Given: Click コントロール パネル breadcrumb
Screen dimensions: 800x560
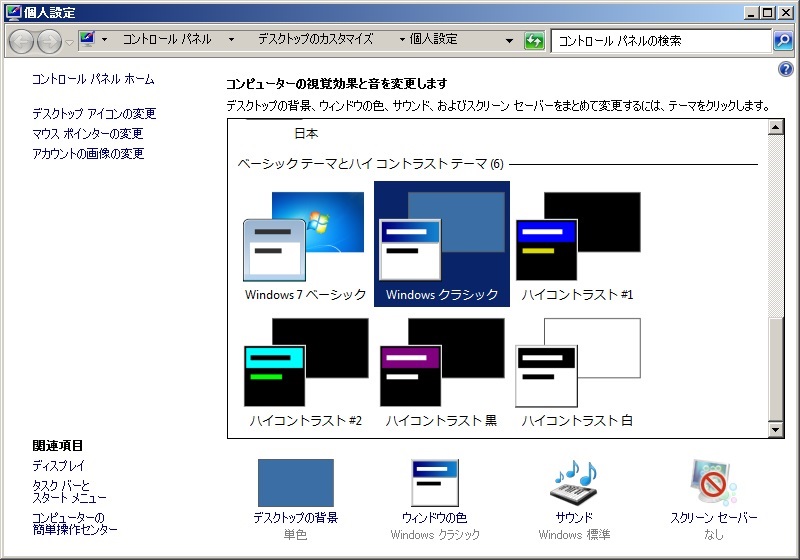Looking at the screenshot, I should coord(167,39).
